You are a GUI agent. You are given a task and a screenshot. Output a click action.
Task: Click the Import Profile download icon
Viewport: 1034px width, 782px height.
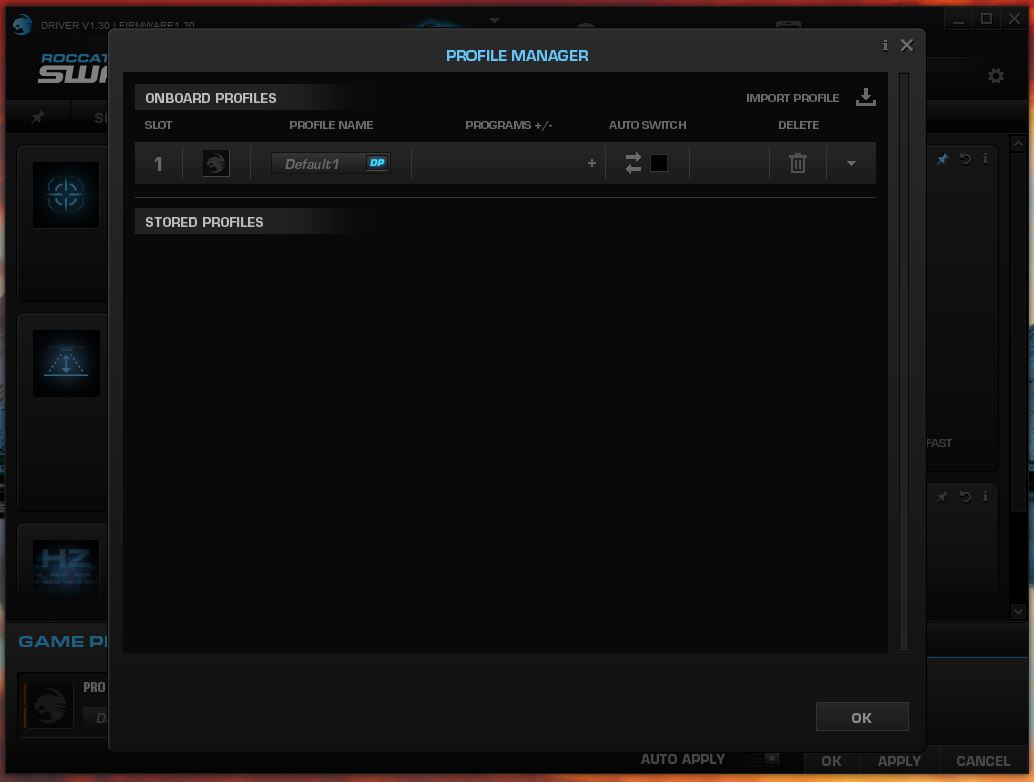pos(866,97)
